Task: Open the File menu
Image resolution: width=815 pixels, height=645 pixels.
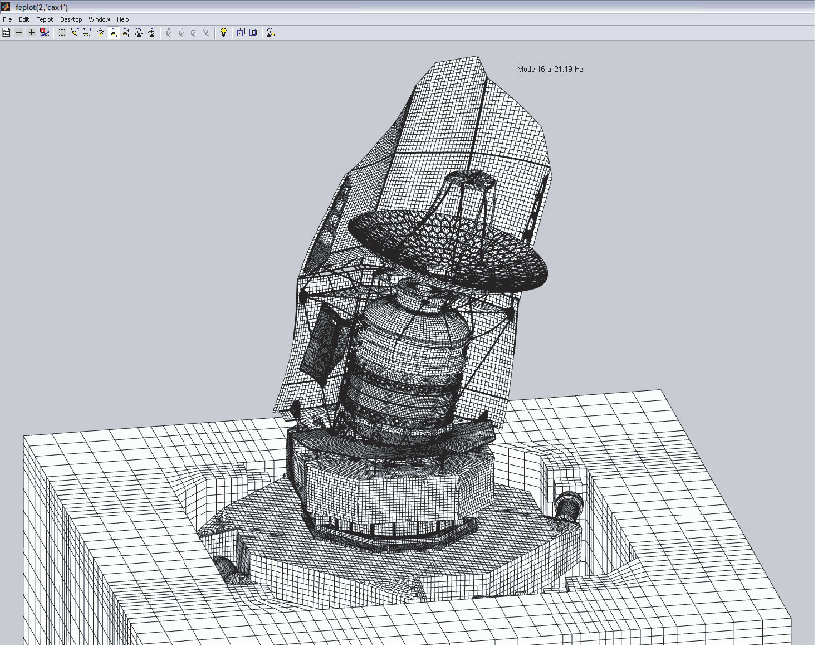Action: point(8,19)
